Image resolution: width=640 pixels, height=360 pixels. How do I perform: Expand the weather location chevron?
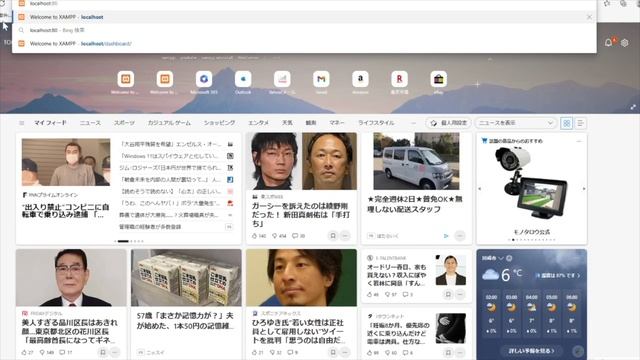[501, 258]
